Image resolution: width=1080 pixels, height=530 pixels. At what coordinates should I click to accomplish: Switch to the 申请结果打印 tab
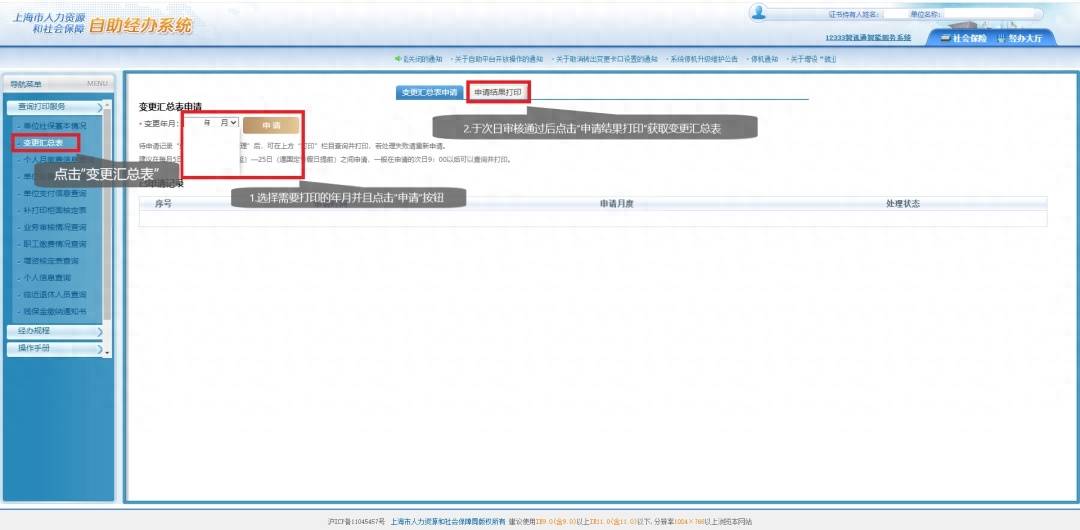[x=498, y=92]
